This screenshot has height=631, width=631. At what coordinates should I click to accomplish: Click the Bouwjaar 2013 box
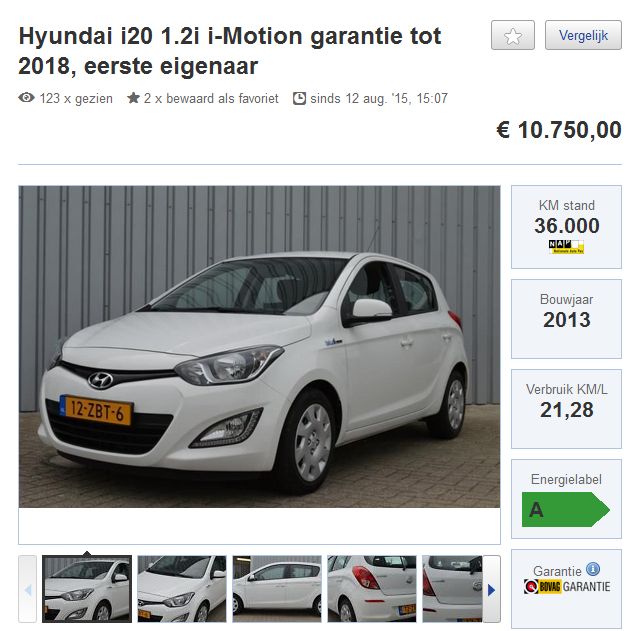566,319
